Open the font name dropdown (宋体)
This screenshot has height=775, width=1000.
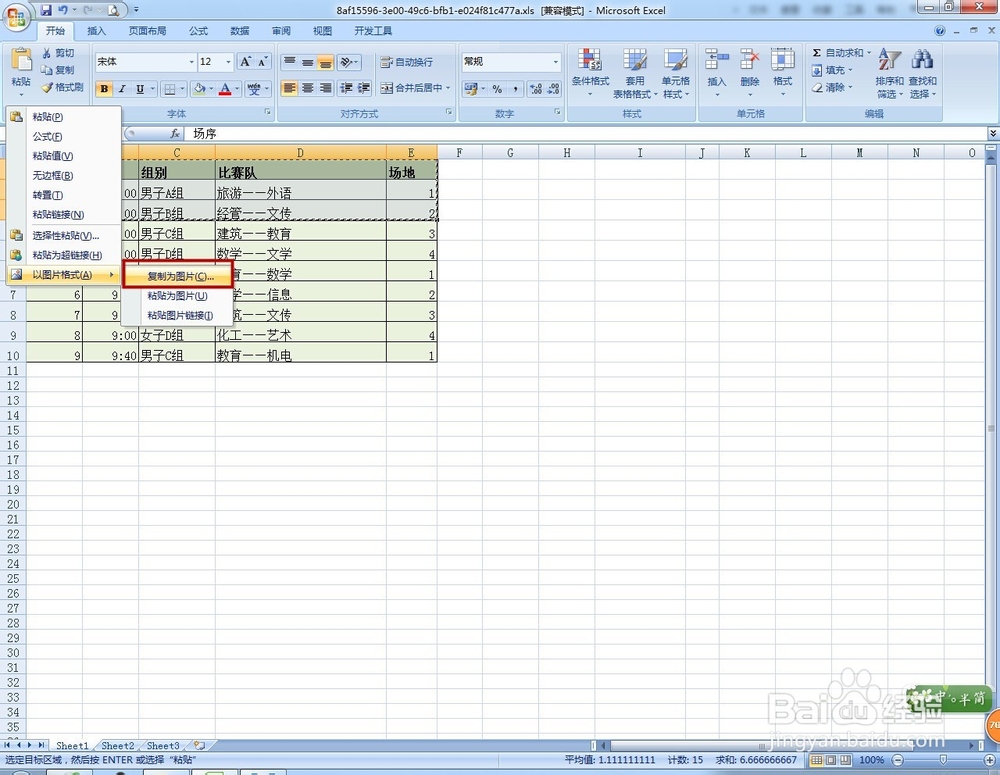191,62
